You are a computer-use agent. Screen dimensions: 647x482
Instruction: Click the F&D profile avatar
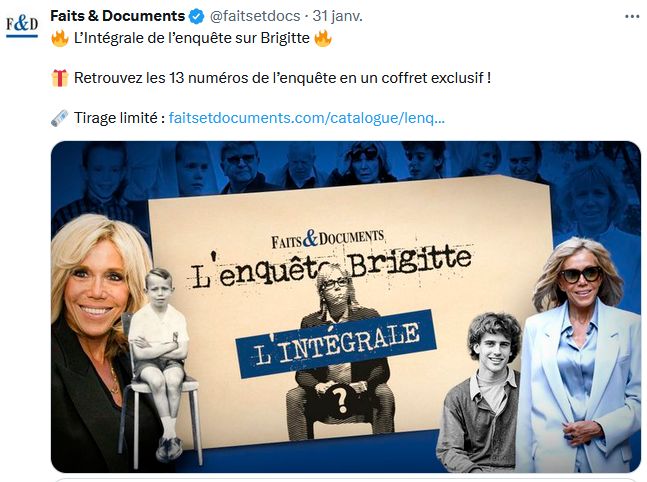coord(22,26)
